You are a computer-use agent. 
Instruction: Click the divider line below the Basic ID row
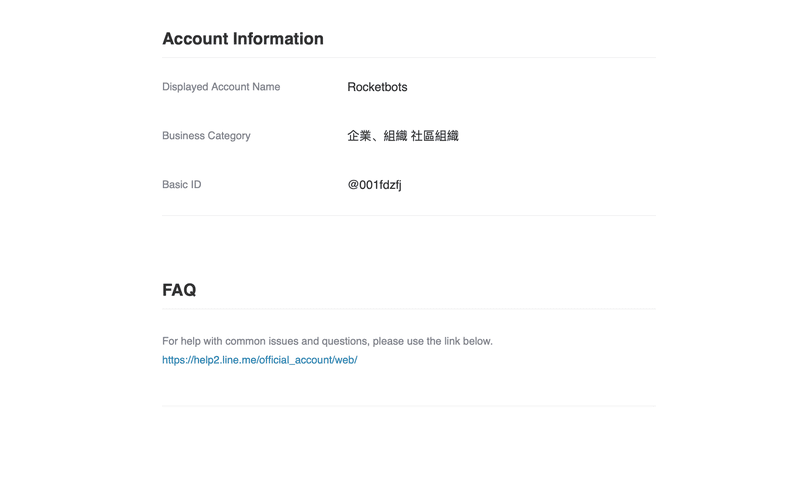[408, 215]
